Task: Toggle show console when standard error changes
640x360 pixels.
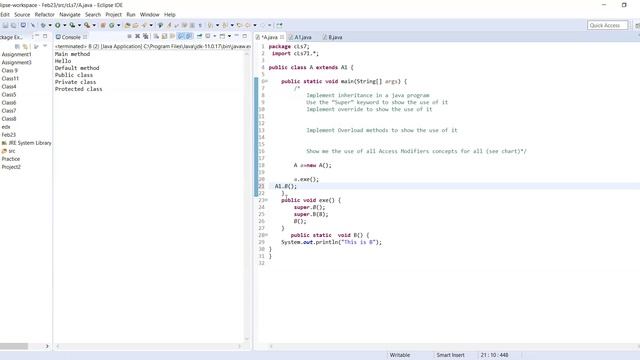Action: pyautogui.click(x=189, y=37)
